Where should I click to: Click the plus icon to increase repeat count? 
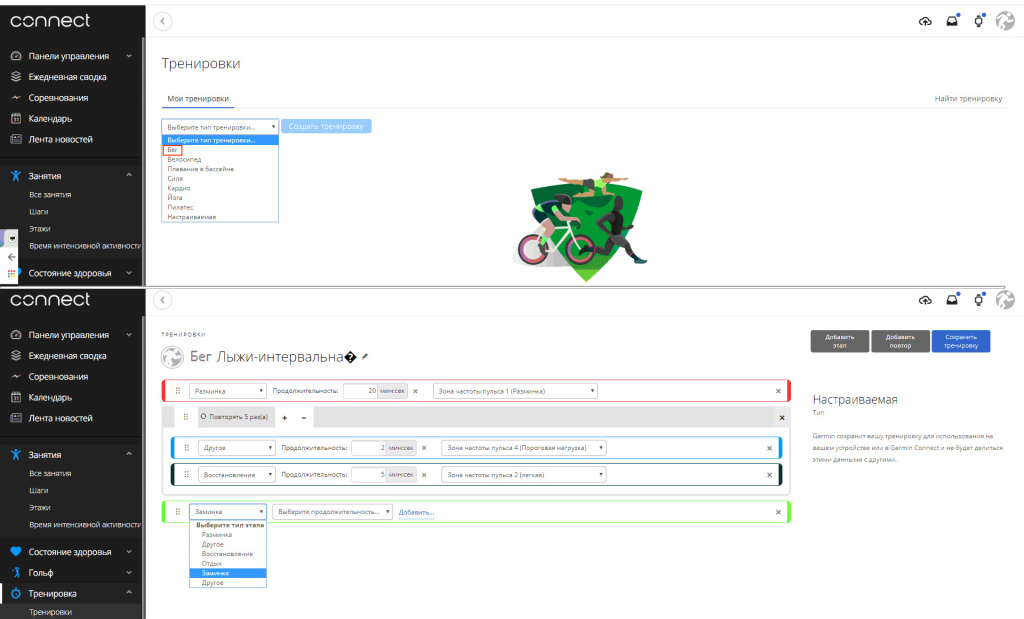click(x=285, y=417)
